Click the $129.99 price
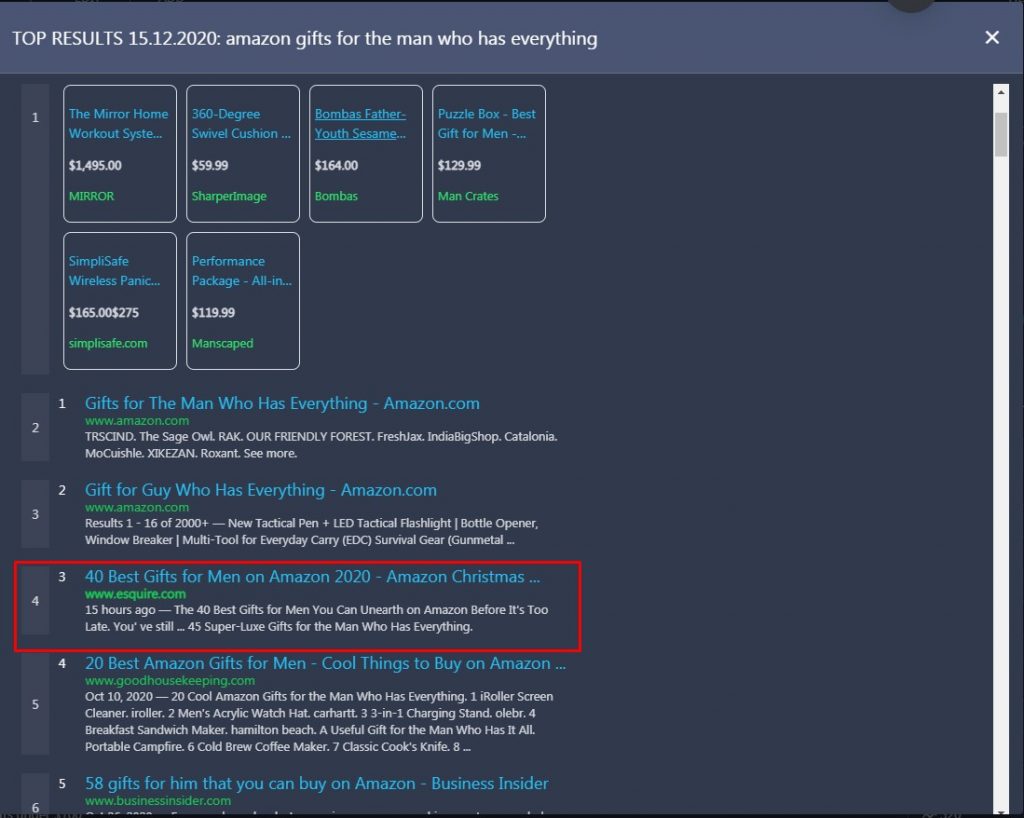 459,165
